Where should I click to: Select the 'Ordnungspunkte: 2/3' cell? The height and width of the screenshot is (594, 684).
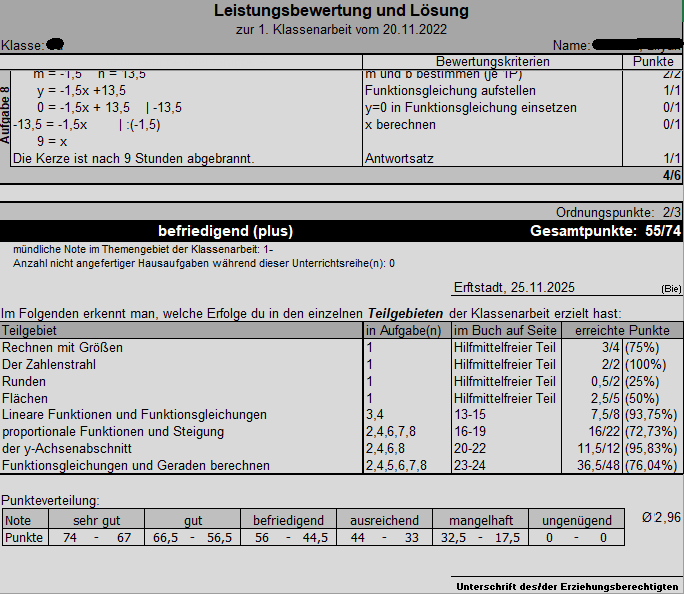point(618,213)
